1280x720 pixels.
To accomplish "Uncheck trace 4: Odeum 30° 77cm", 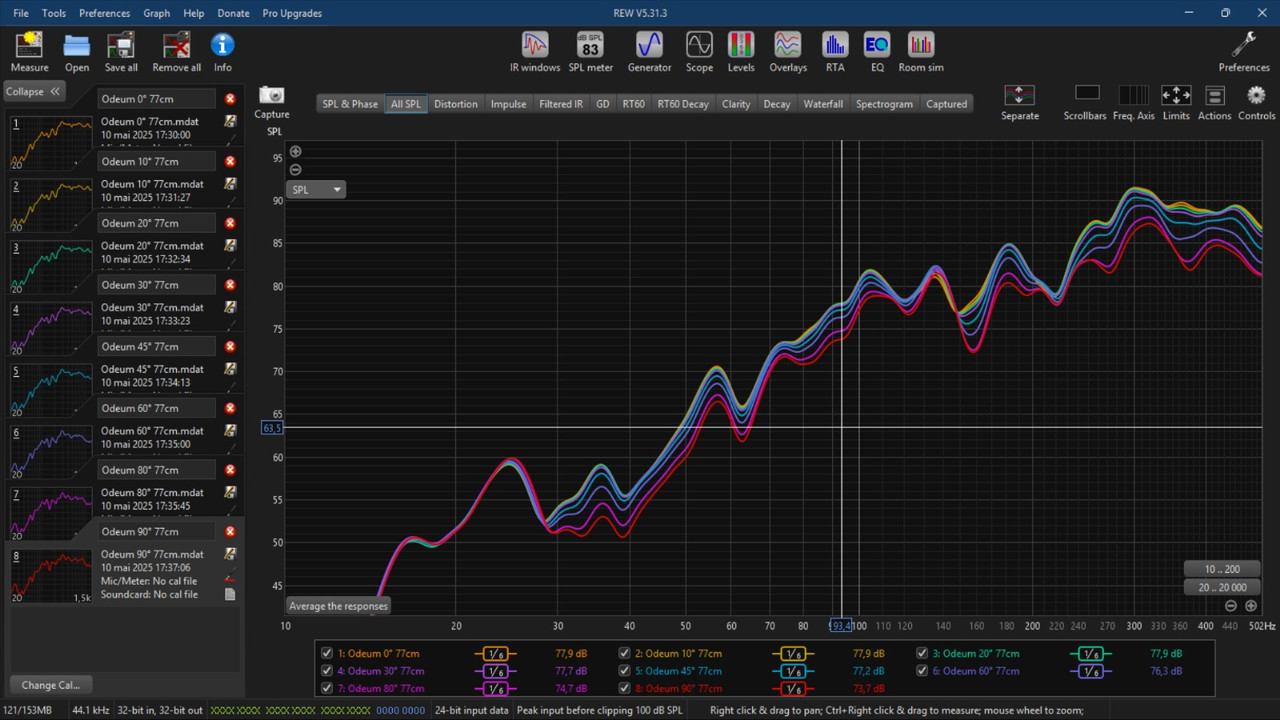I will [327, 671].
